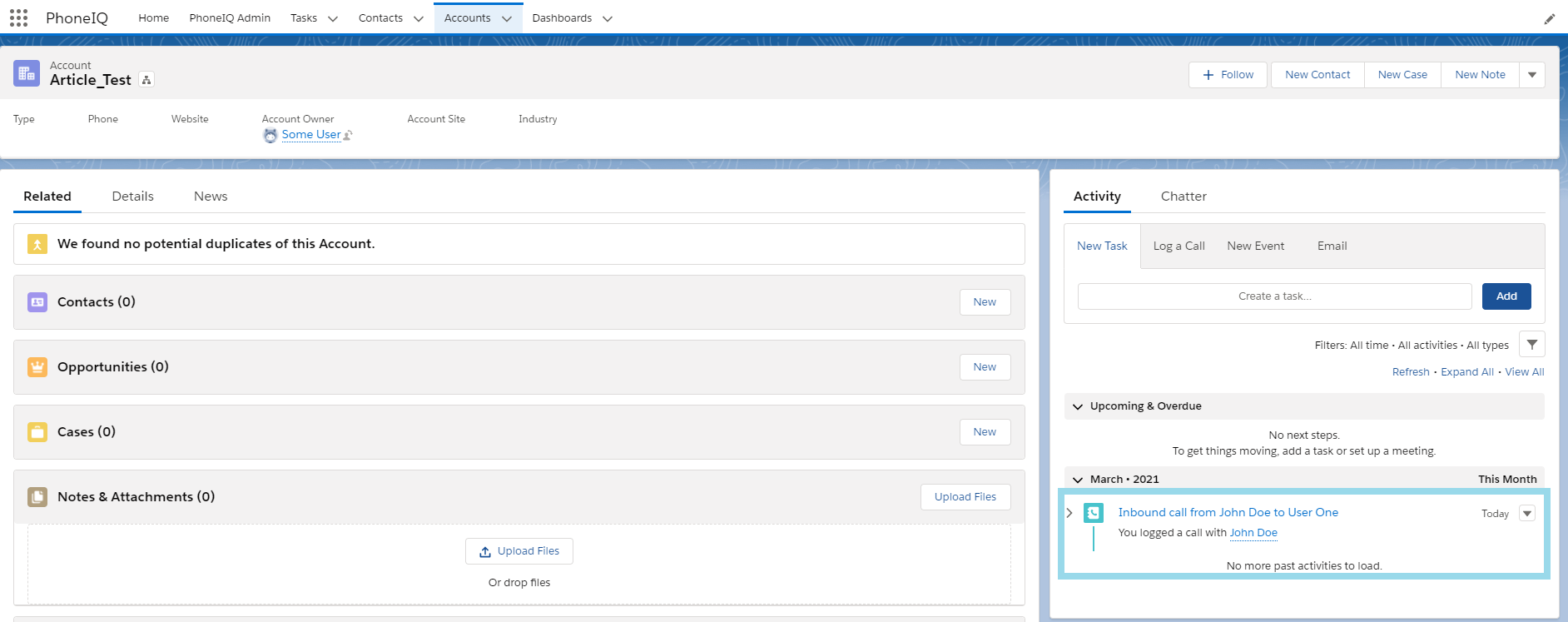This screenshot has width=1568, height=622.
Task: Click the pencil edit page icon
Action: tap(1549, 18)
